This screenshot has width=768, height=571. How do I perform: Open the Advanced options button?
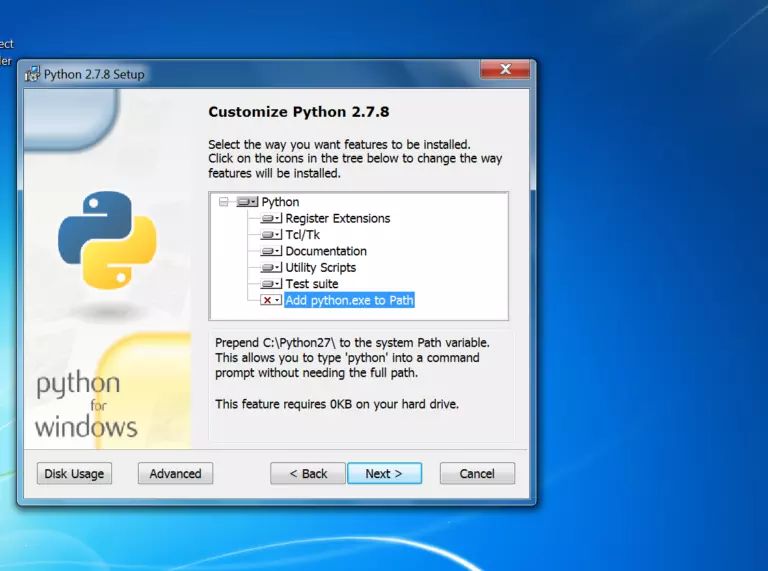pyautogui.click(x=175, y=474)
